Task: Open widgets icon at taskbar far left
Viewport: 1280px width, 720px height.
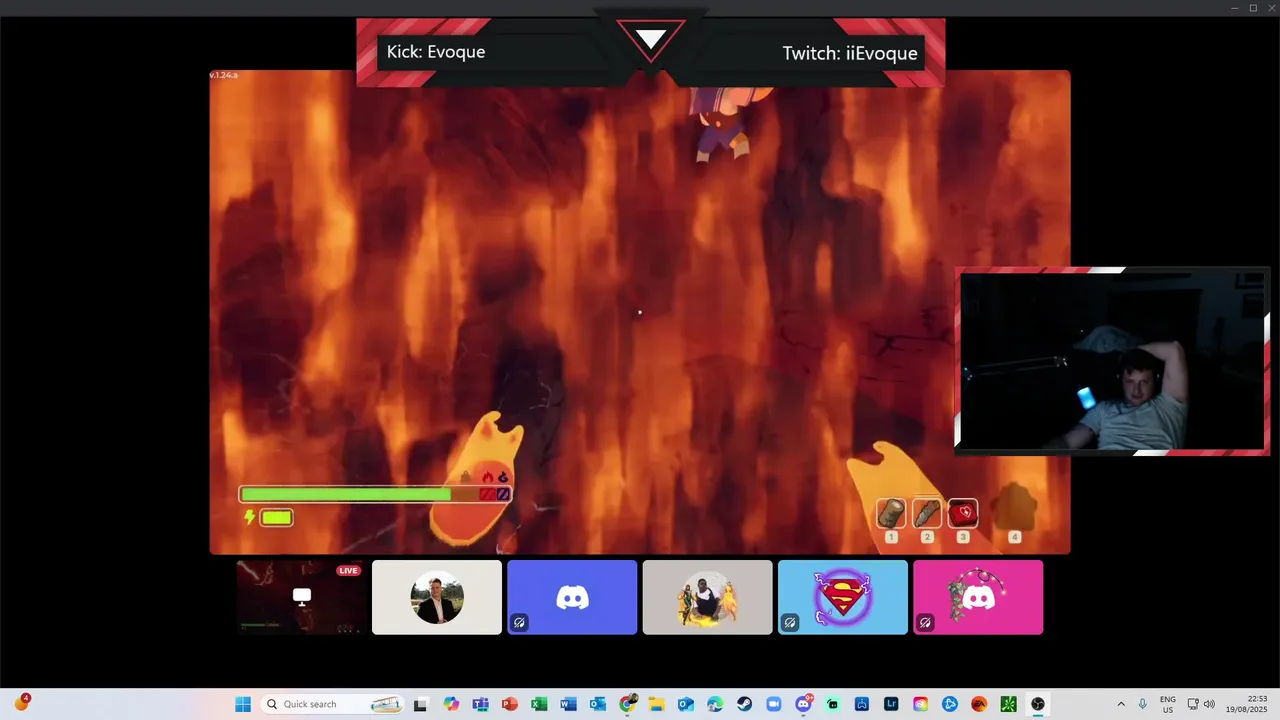Action: (21, 703)
